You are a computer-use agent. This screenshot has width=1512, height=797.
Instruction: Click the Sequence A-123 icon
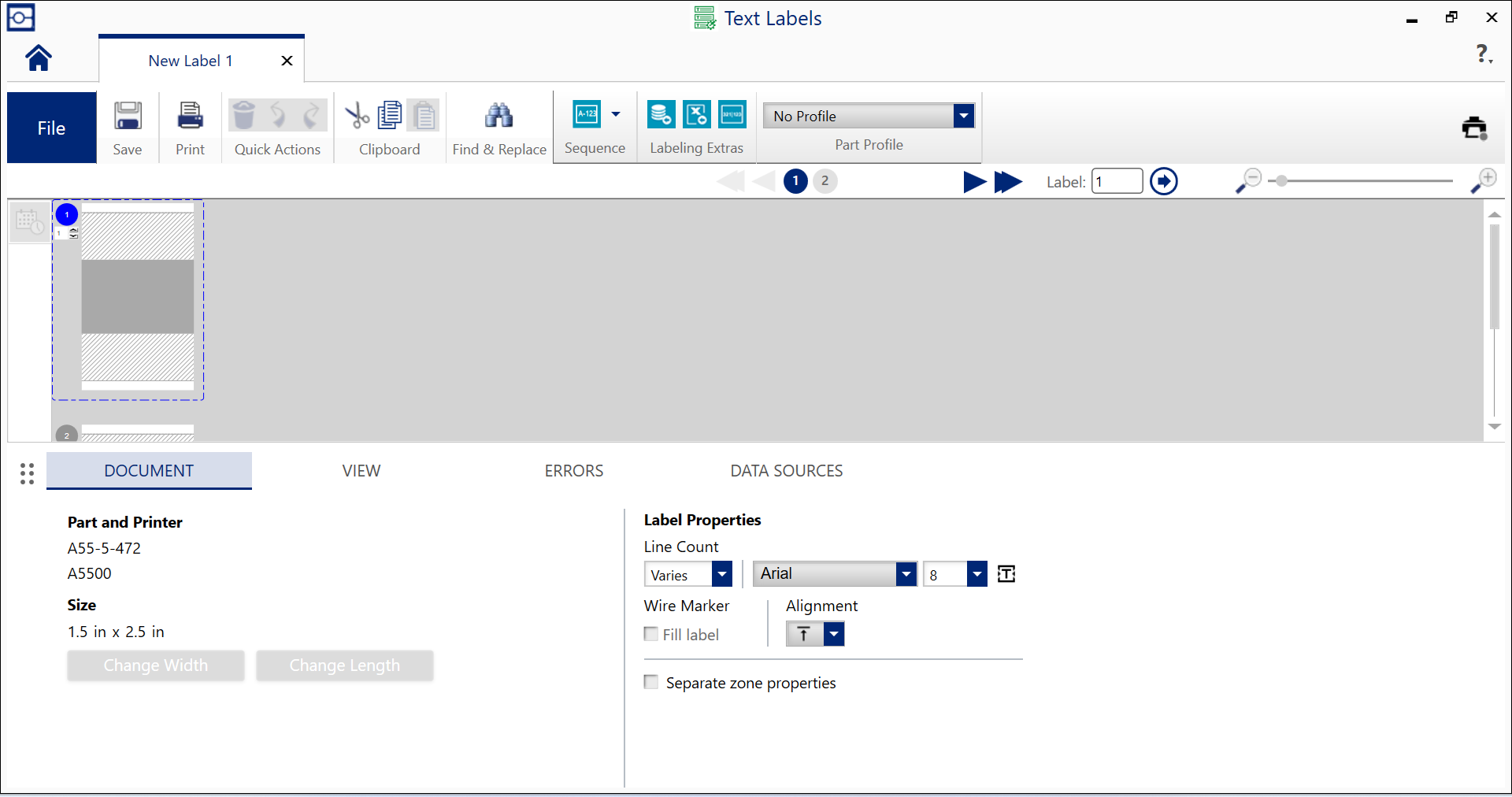(x=587, y=114)
